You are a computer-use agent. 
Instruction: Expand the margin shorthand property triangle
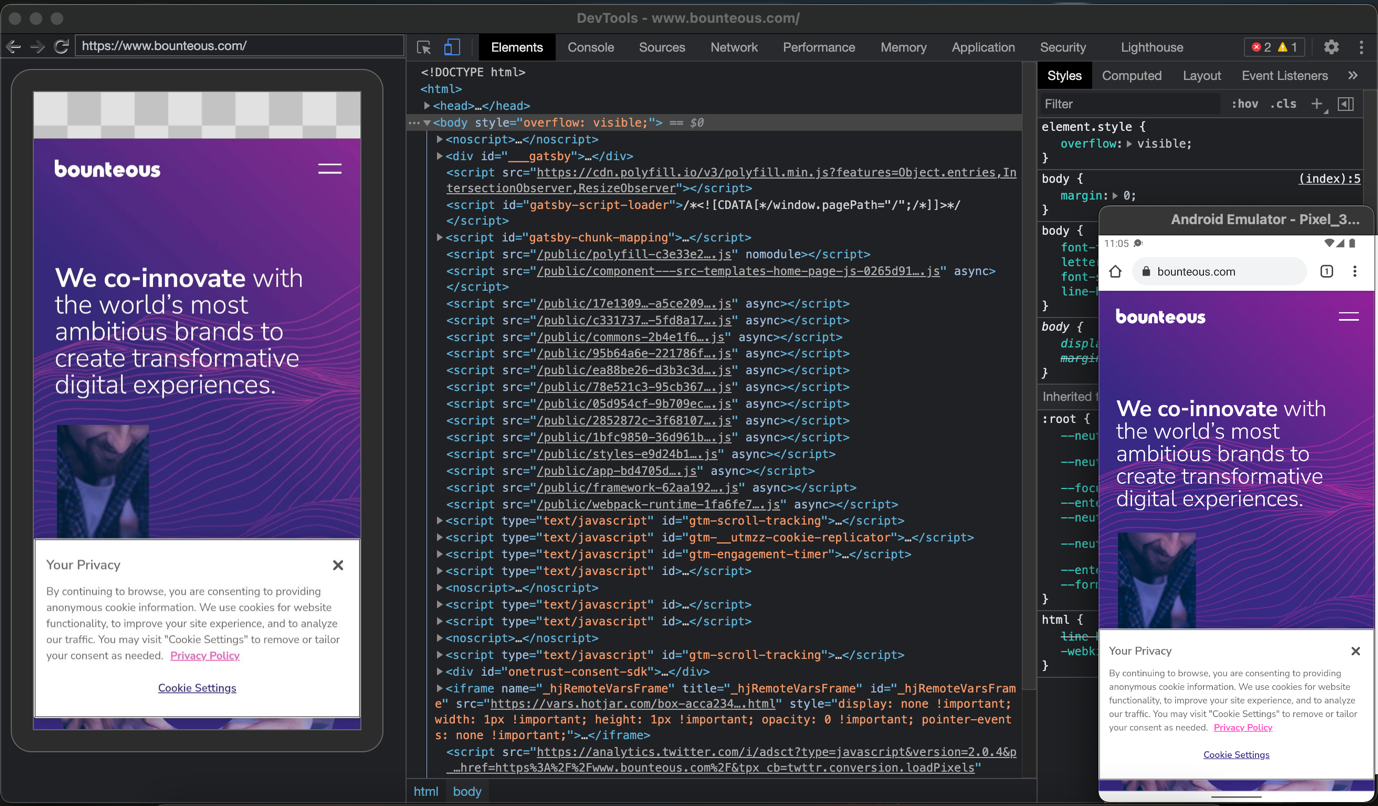pos(1116,196)
